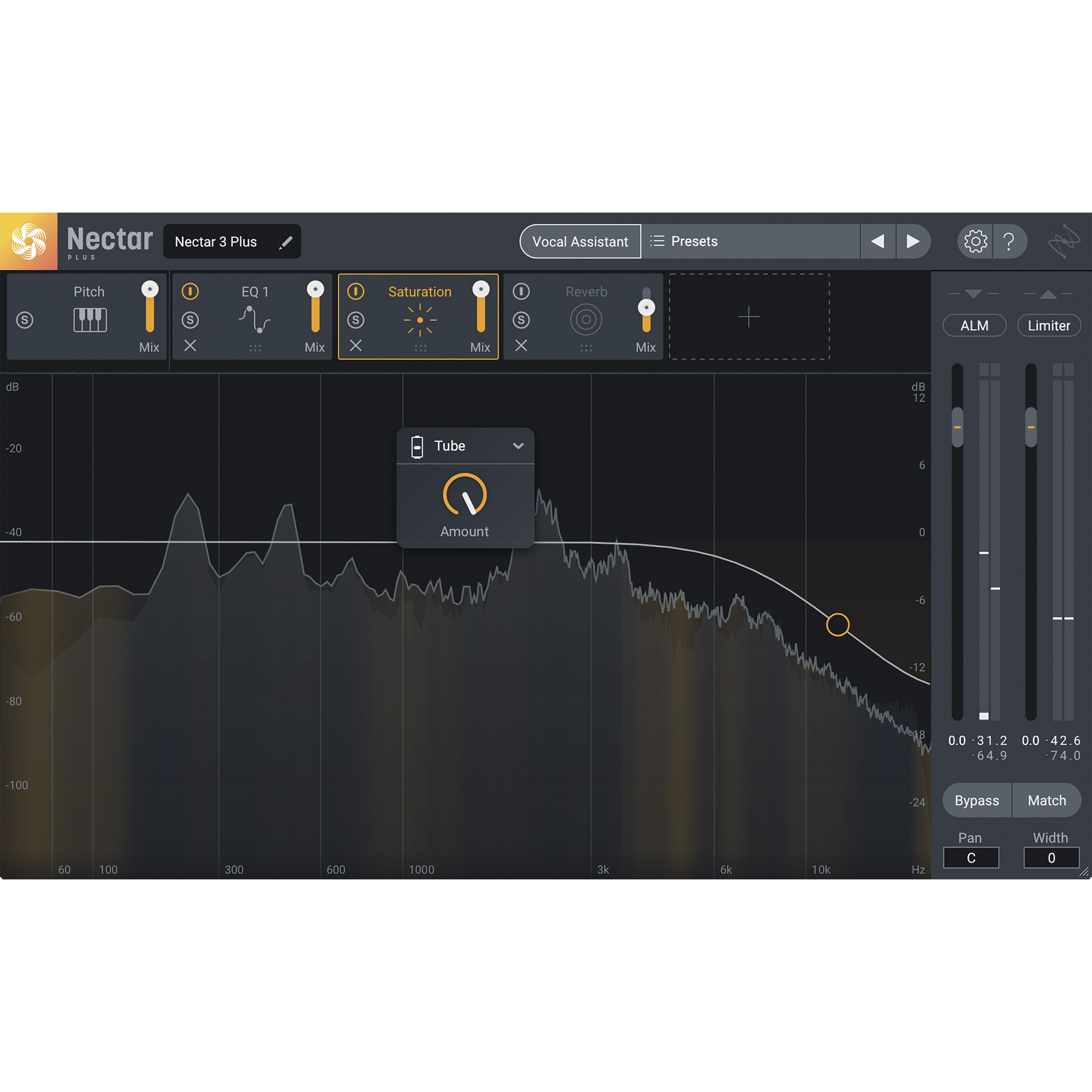Click the Bypass button
The width and height of the screenshot is (1092, 1092).
977,800
